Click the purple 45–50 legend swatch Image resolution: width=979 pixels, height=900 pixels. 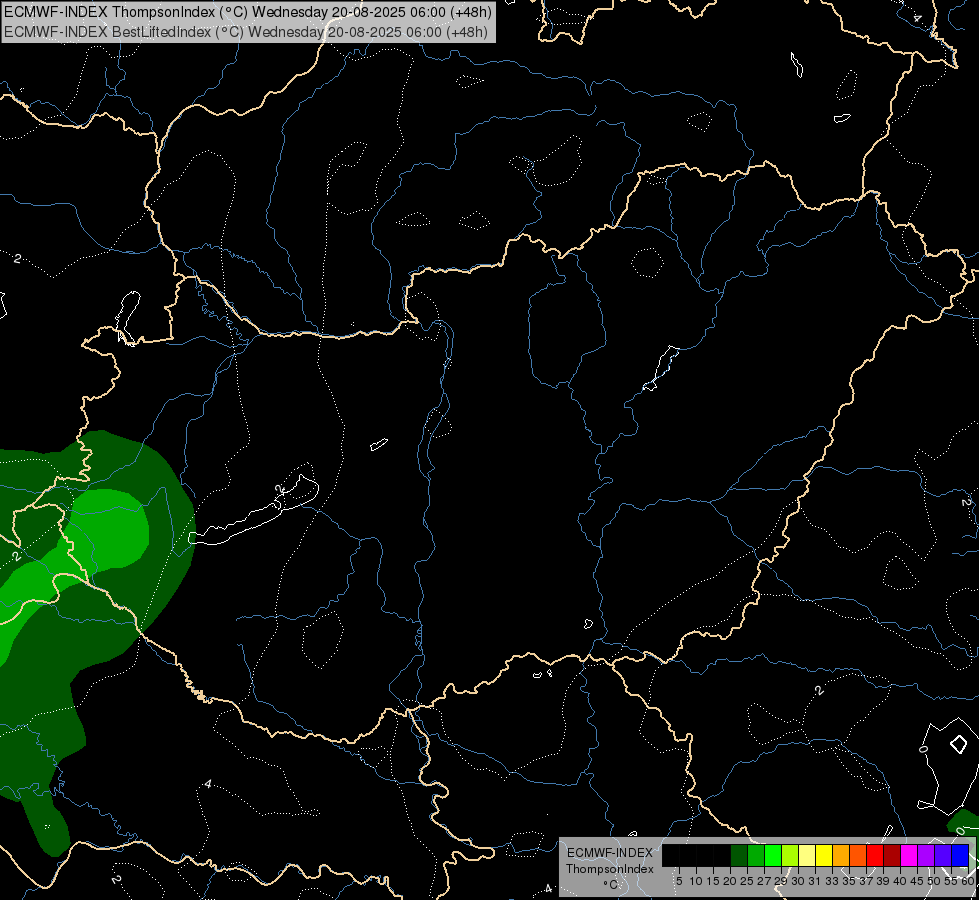coord(926,855)
